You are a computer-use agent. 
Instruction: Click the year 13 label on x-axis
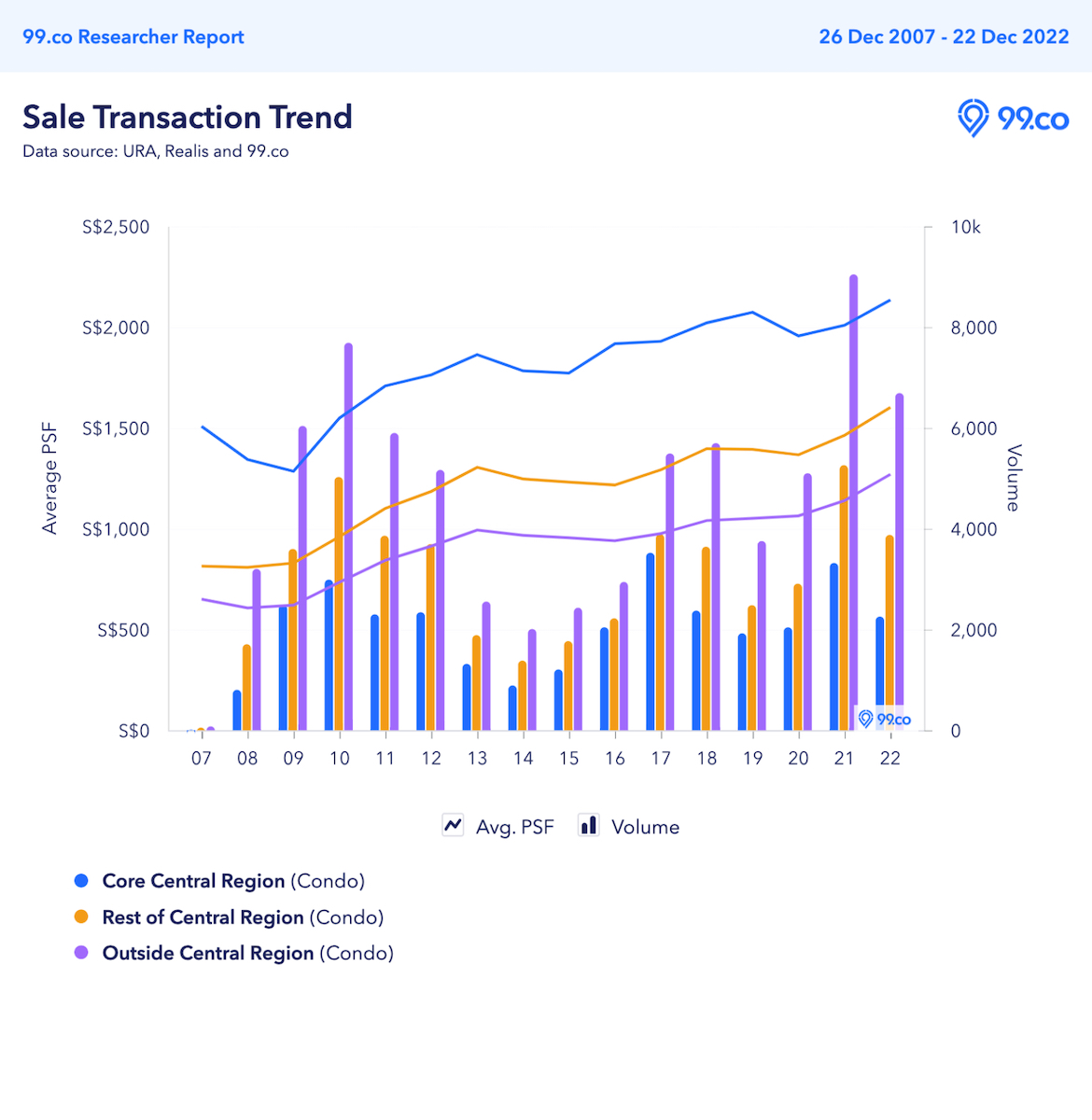click(477, 758)
